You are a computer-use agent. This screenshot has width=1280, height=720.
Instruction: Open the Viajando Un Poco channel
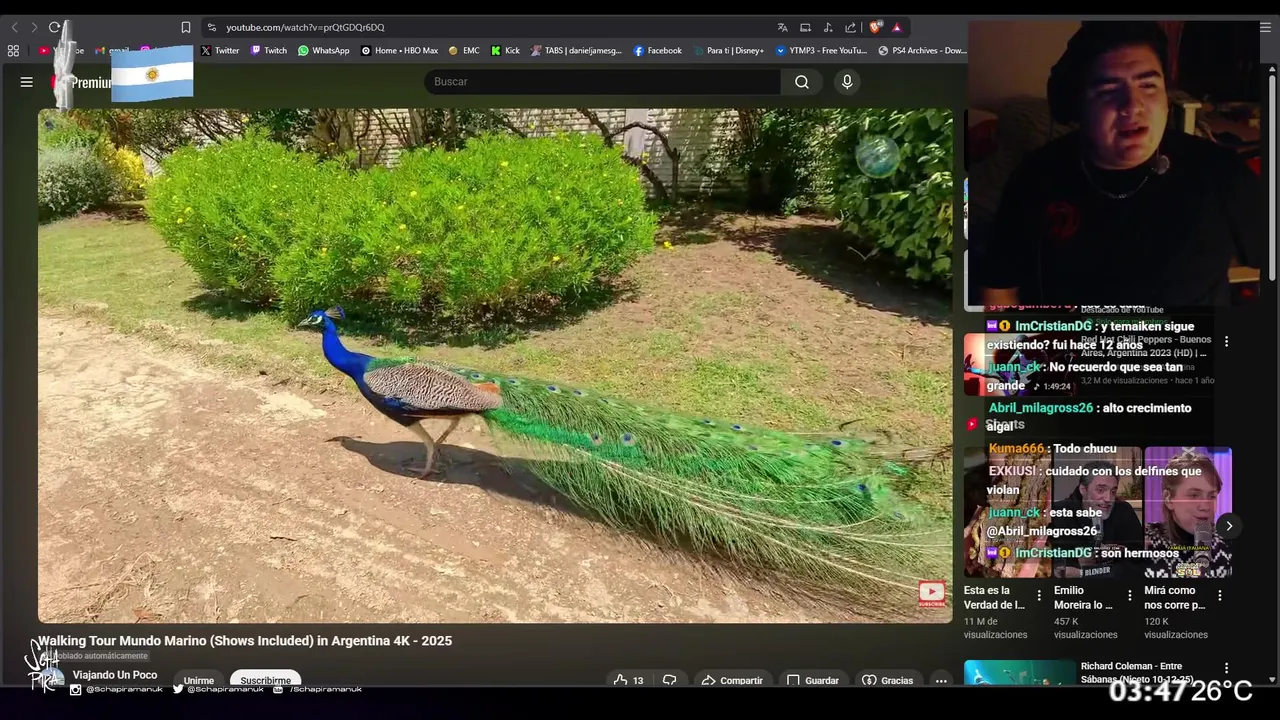[x=115, y=675]
